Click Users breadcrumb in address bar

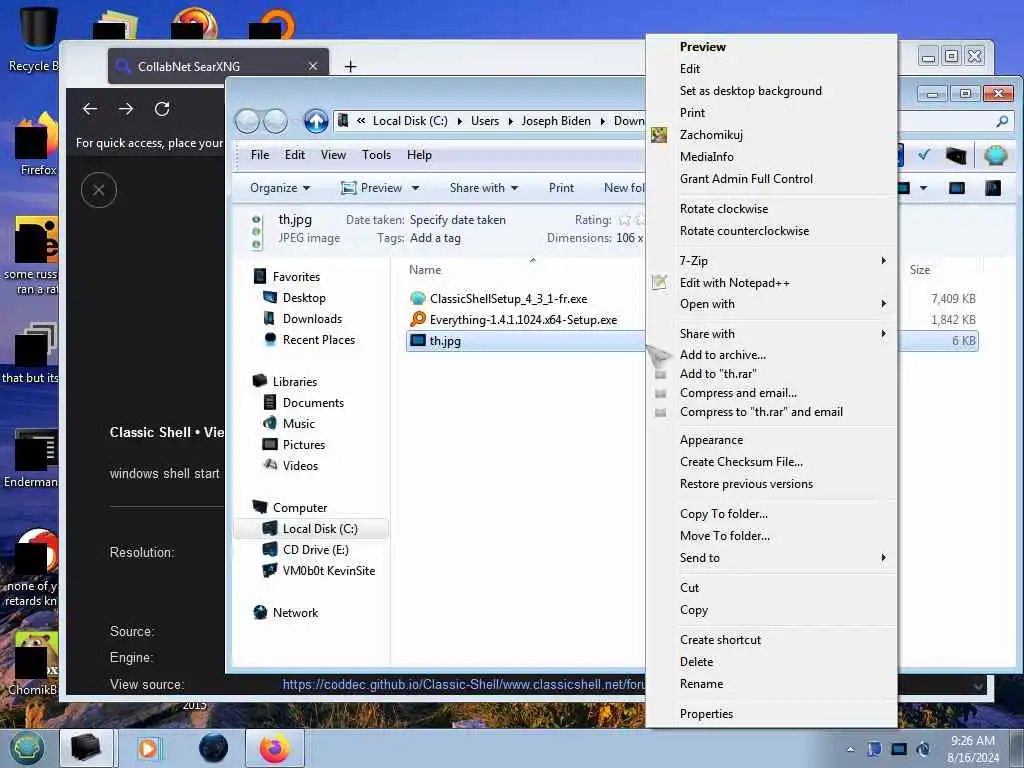click(x=485, y=121)
